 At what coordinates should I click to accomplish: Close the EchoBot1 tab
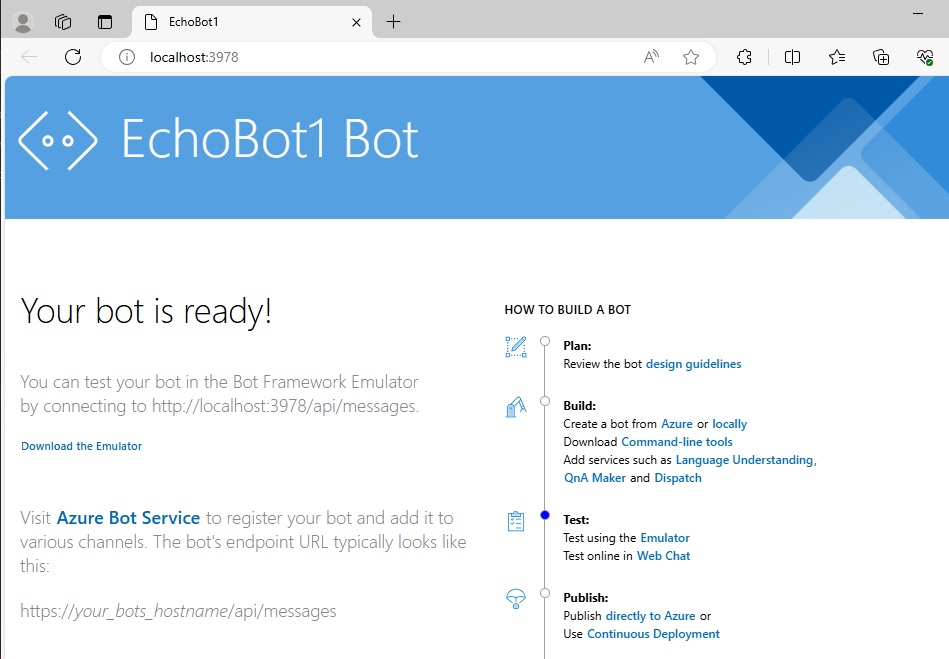[356, 22]
